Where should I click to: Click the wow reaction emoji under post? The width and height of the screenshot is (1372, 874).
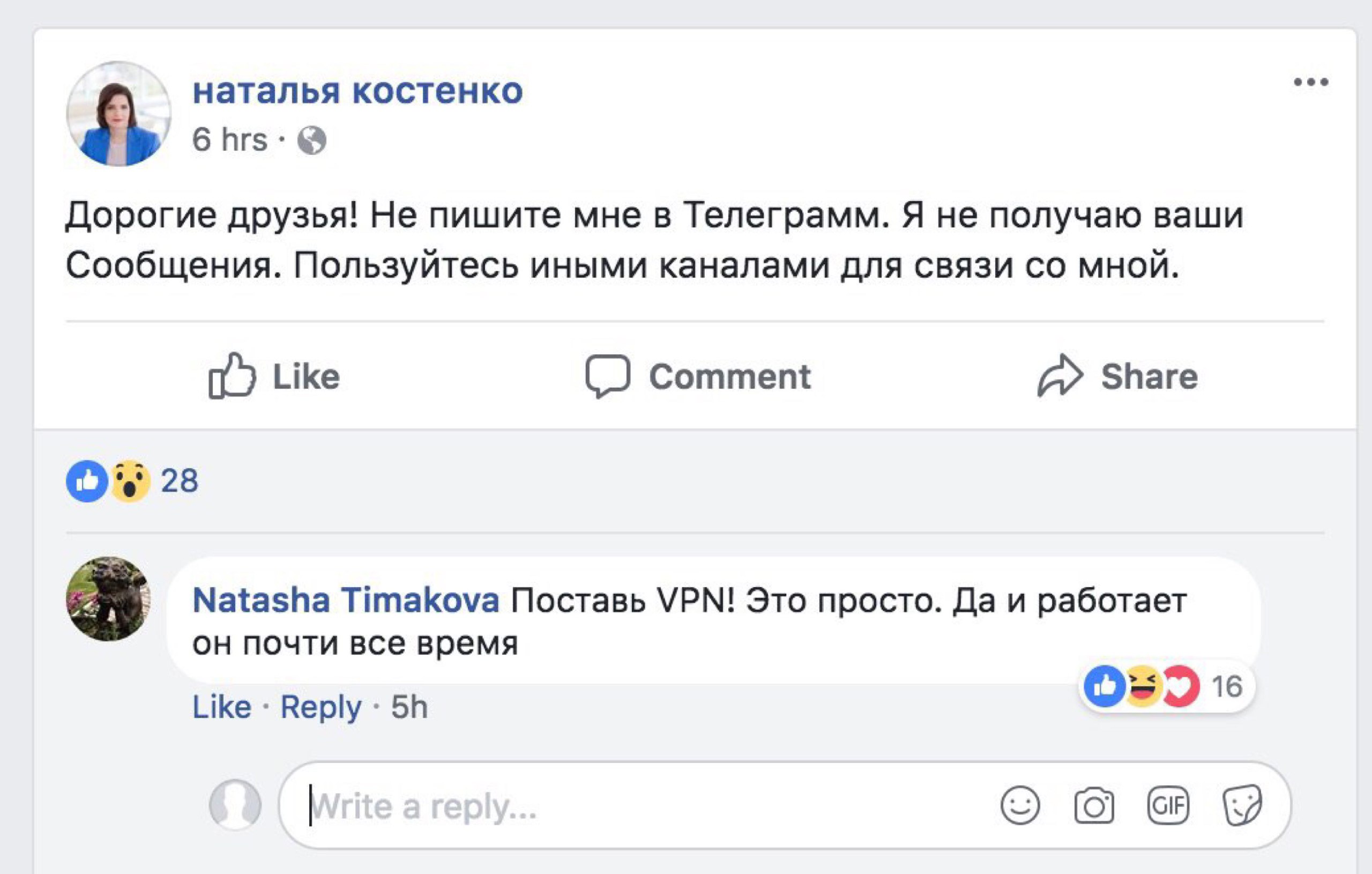[x=130, y=480]
